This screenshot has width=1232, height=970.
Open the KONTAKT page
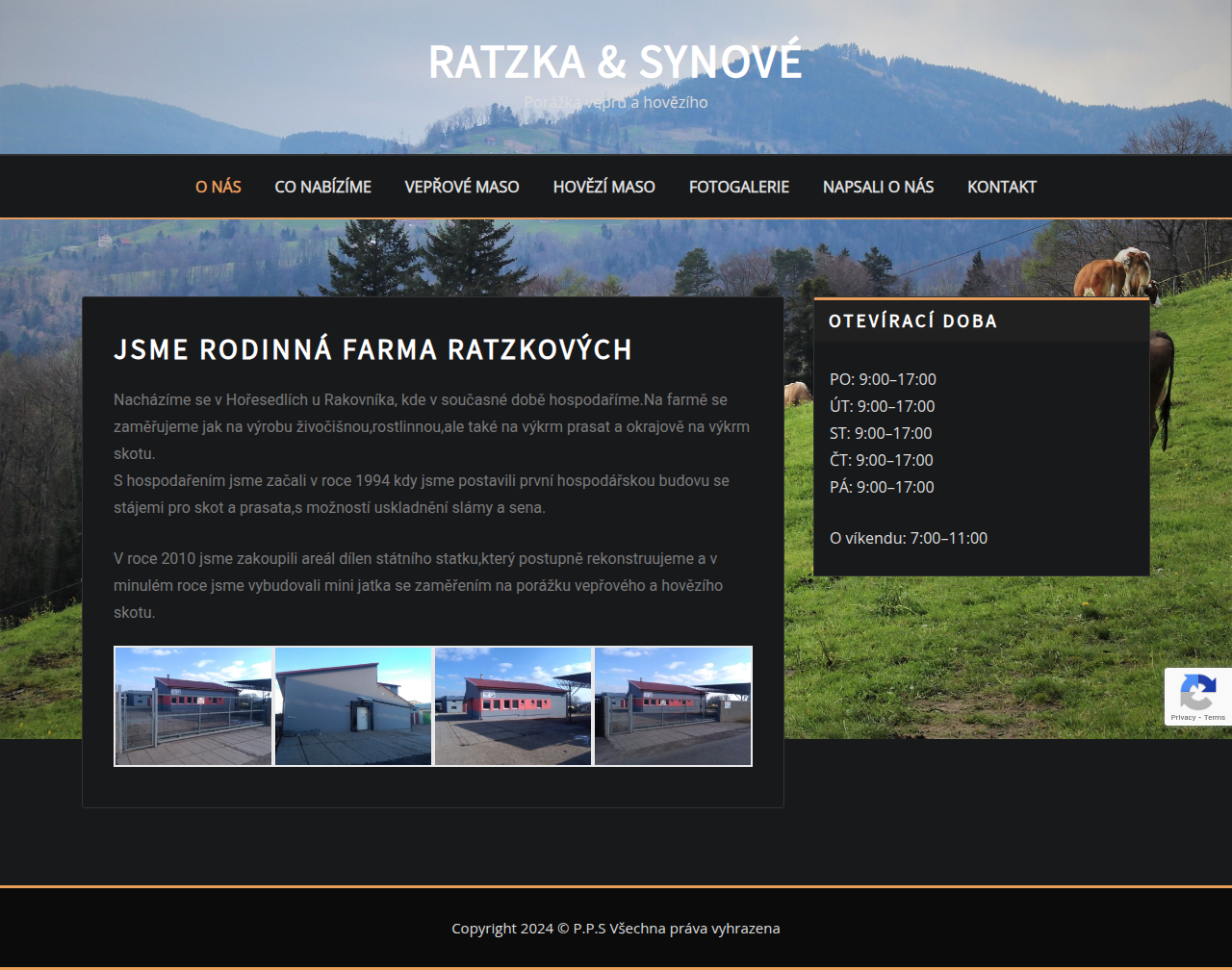pos(1002,187)
